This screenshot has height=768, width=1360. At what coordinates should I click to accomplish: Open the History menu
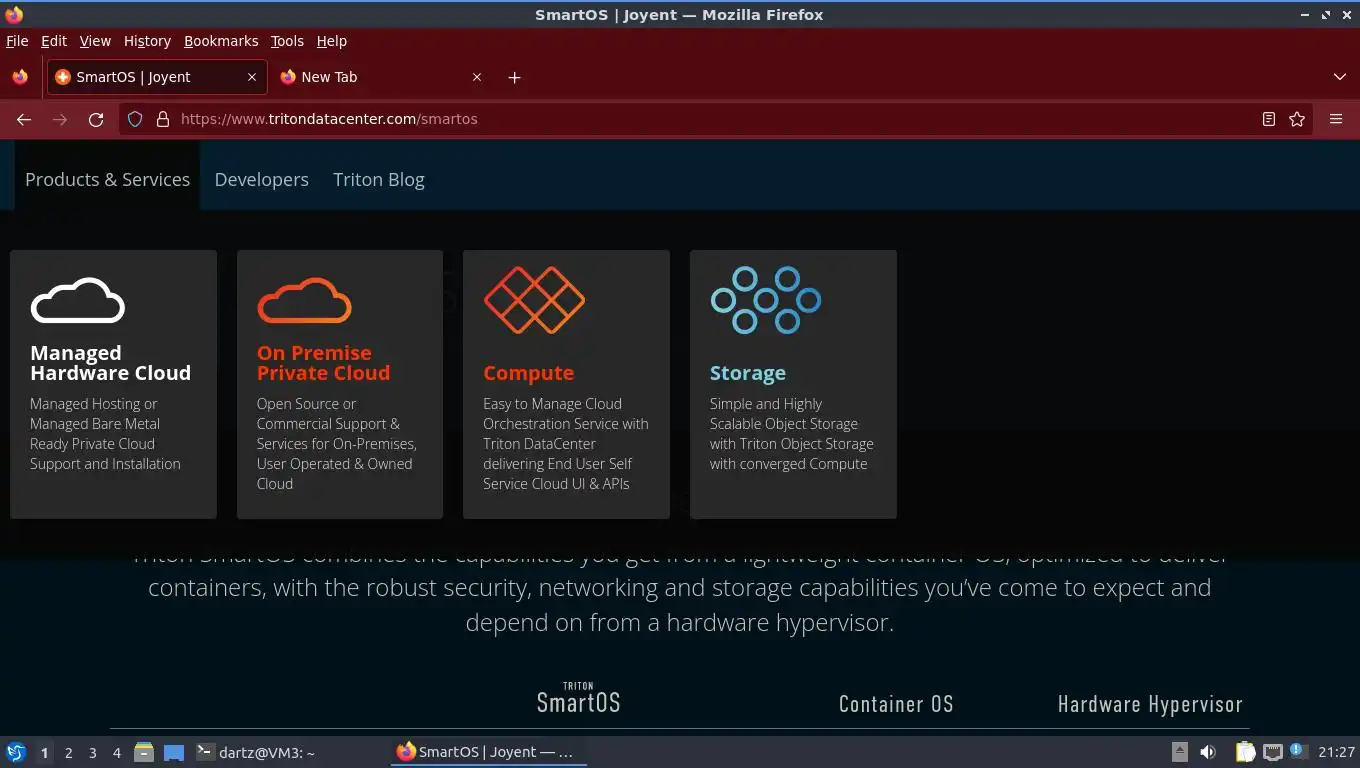tap(147, 41)
